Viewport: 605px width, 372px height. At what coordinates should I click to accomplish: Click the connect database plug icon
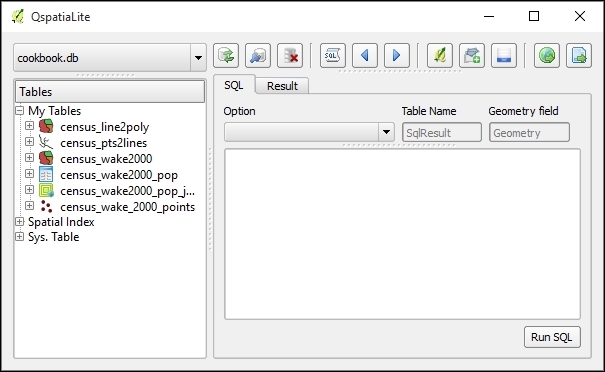click(258, 56)
